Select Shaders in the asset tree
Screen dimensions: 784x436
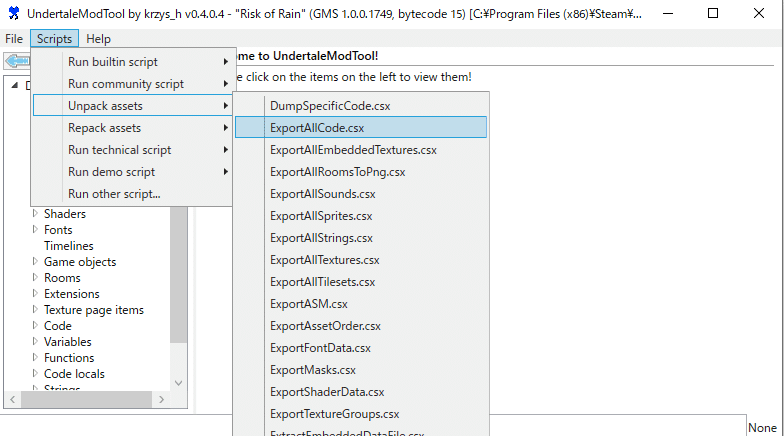point(65,214)
